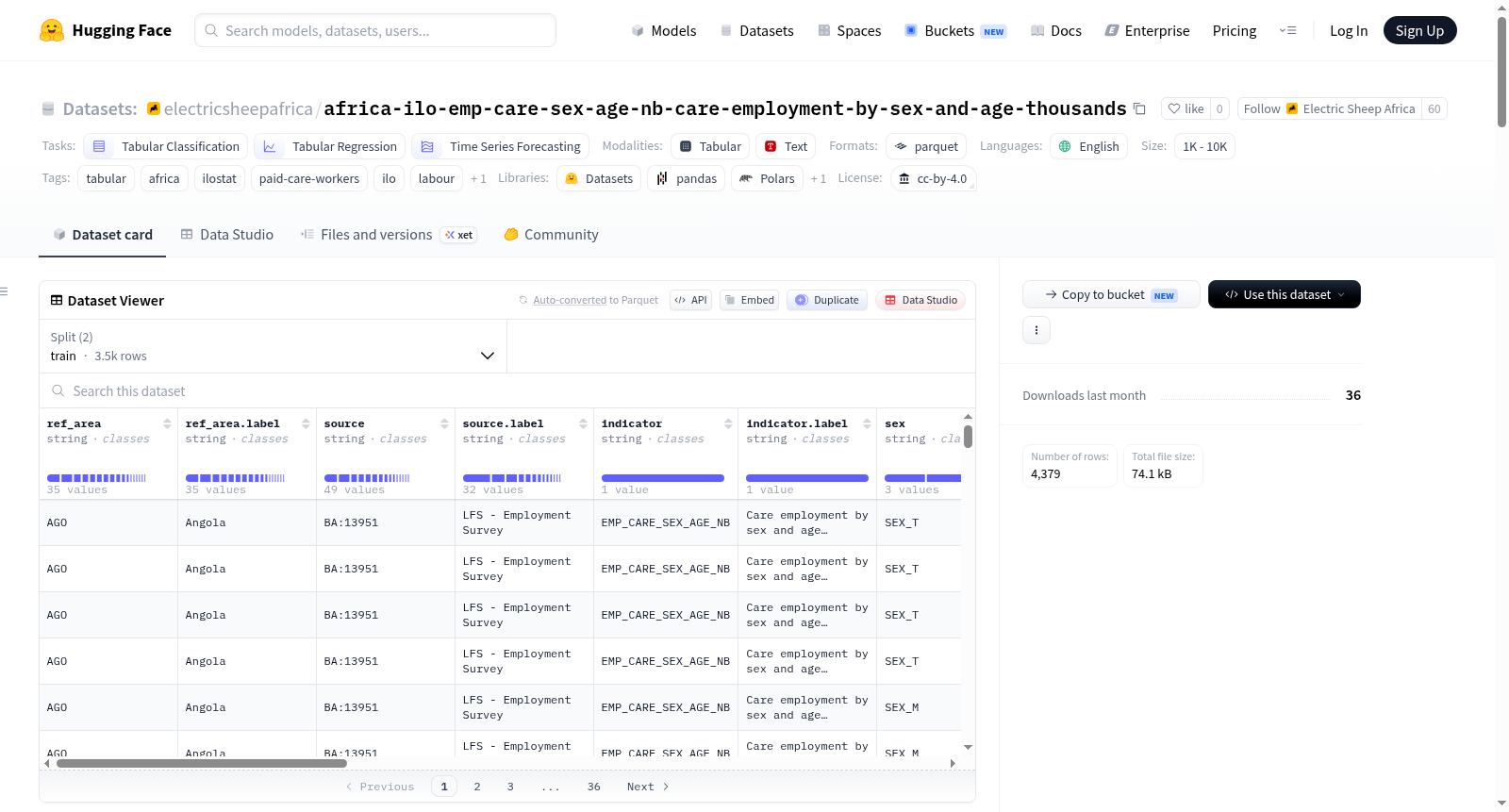Sort by indicator column arrows
This screenshot has height=812, width=1509.
(x=728, y=423)
